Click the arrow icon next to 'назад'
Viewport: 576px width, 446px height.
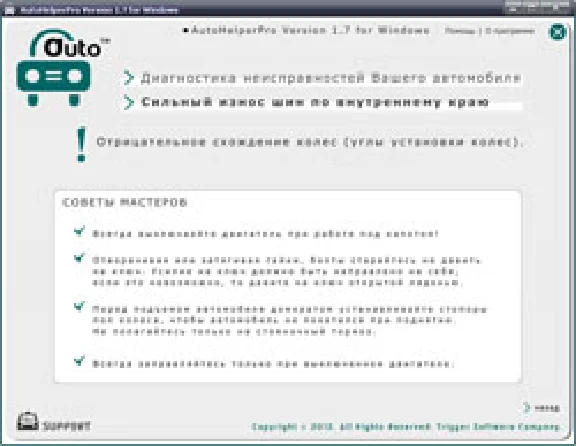pos(527,408)
